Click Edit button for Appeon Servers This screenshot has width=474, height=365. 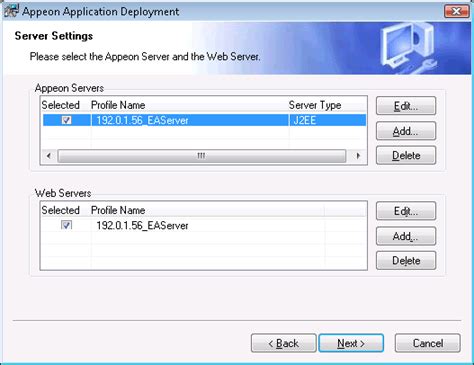tap(406, 106)
